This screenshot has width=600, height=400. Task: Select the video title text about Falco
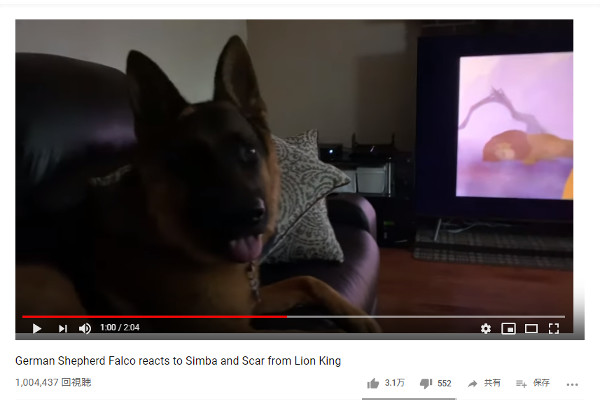point(178,361)
